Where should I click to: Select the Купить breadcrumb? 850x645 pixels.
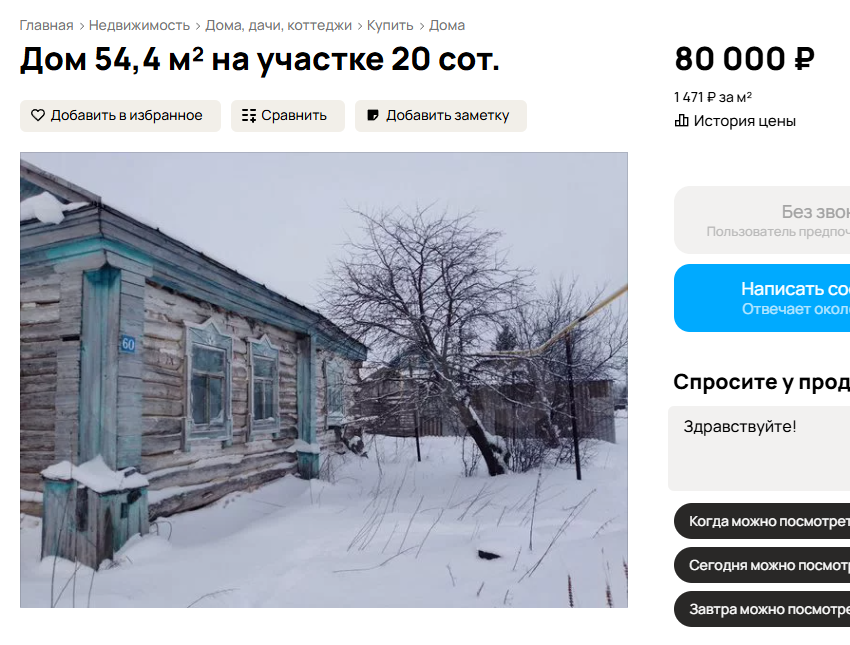click(390, 25)
